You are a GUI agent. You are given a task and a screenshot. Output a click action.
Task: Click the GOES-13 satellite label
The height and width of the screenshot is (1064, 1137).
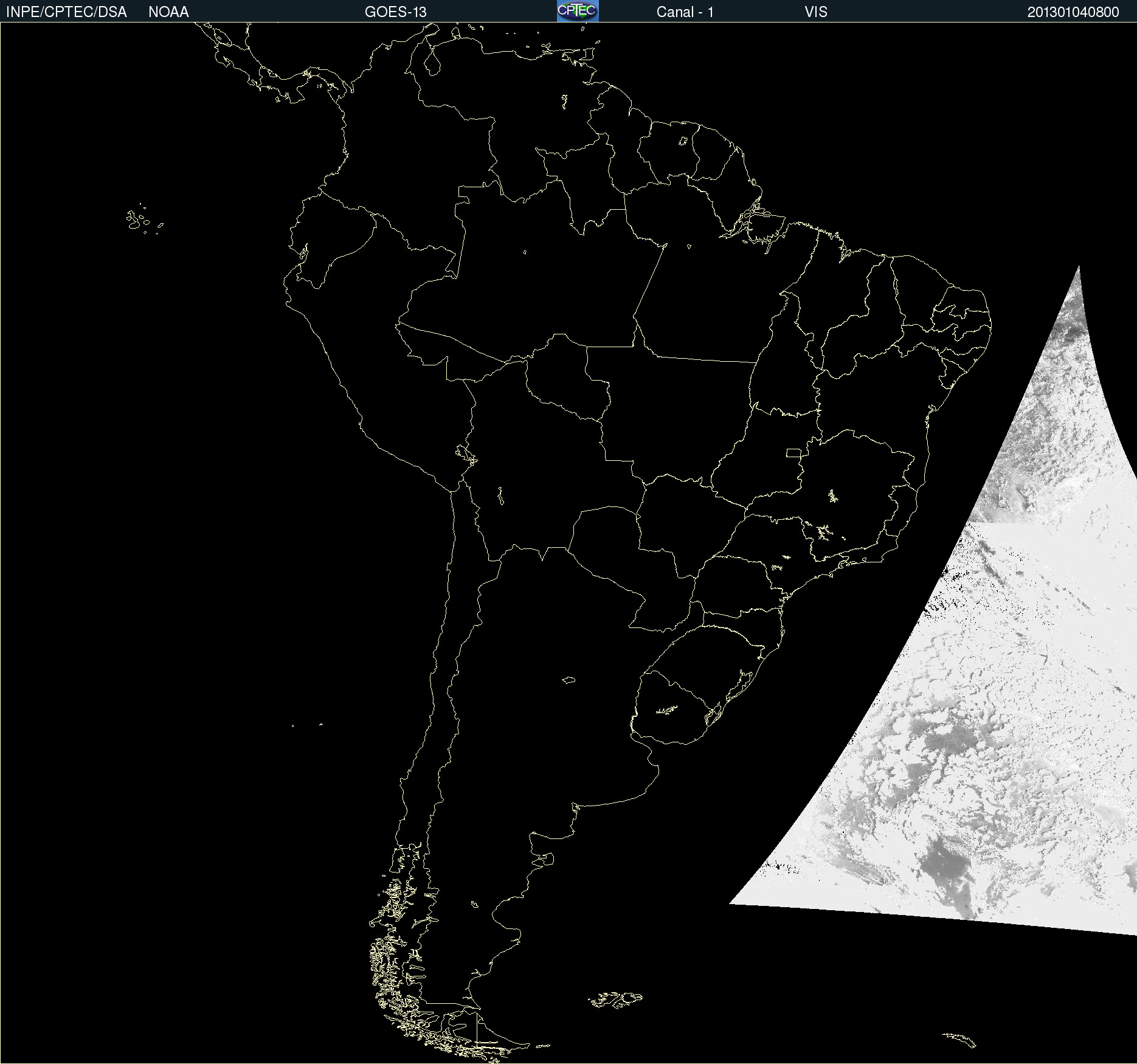click(396, 12)
